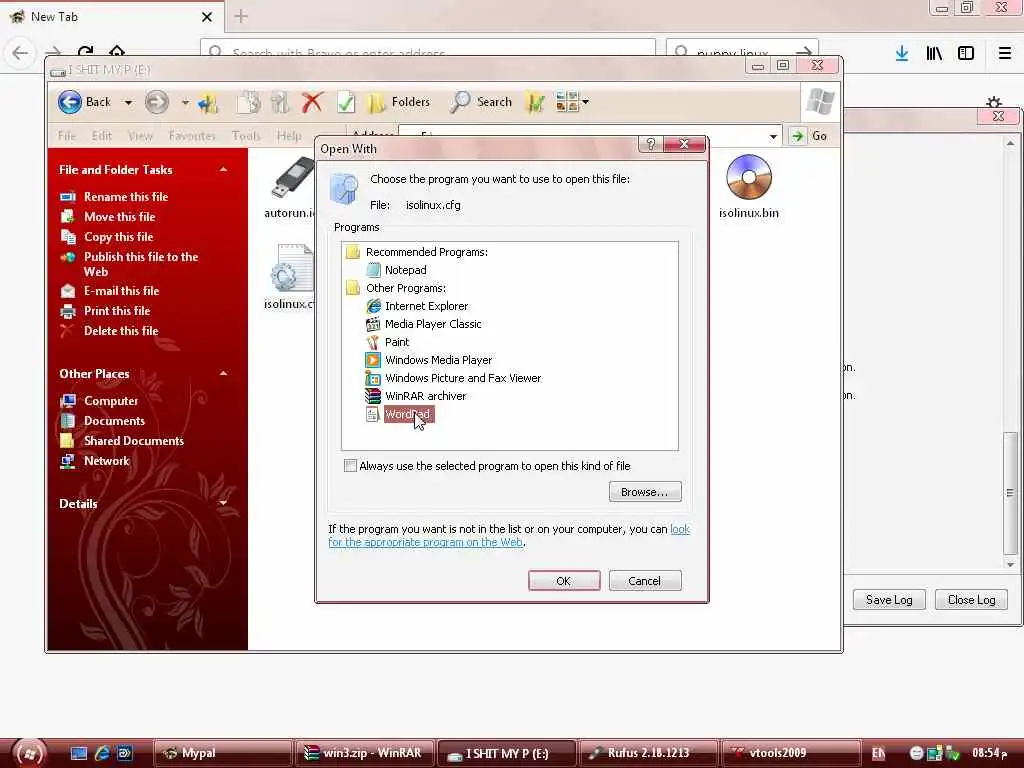Open Internet Explorer quick launch icon
The width and height of the screenshot is (1024, 768).
[x=102, y=753]
